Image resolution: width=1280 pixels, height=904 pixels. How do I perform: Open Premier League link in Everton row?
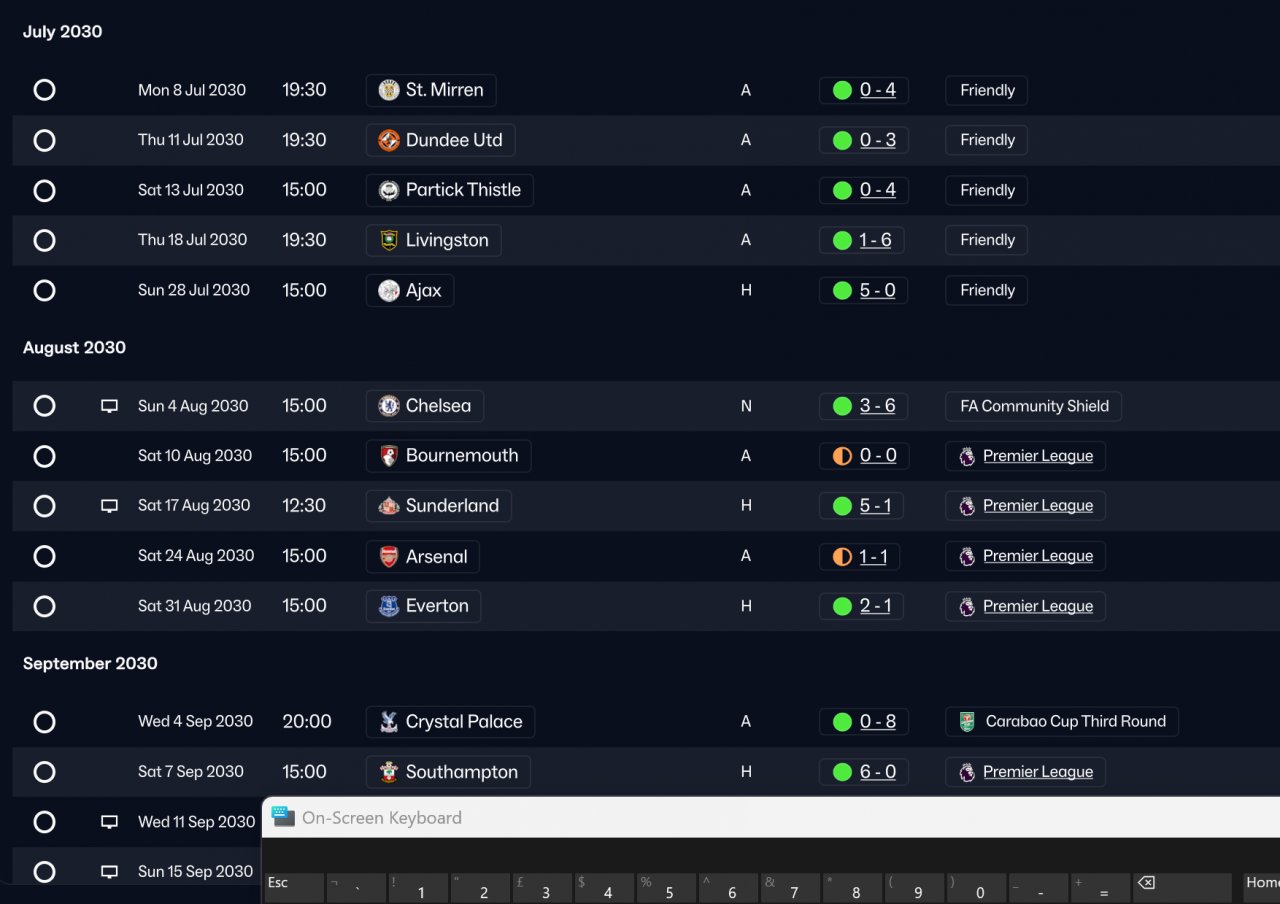1038,606
